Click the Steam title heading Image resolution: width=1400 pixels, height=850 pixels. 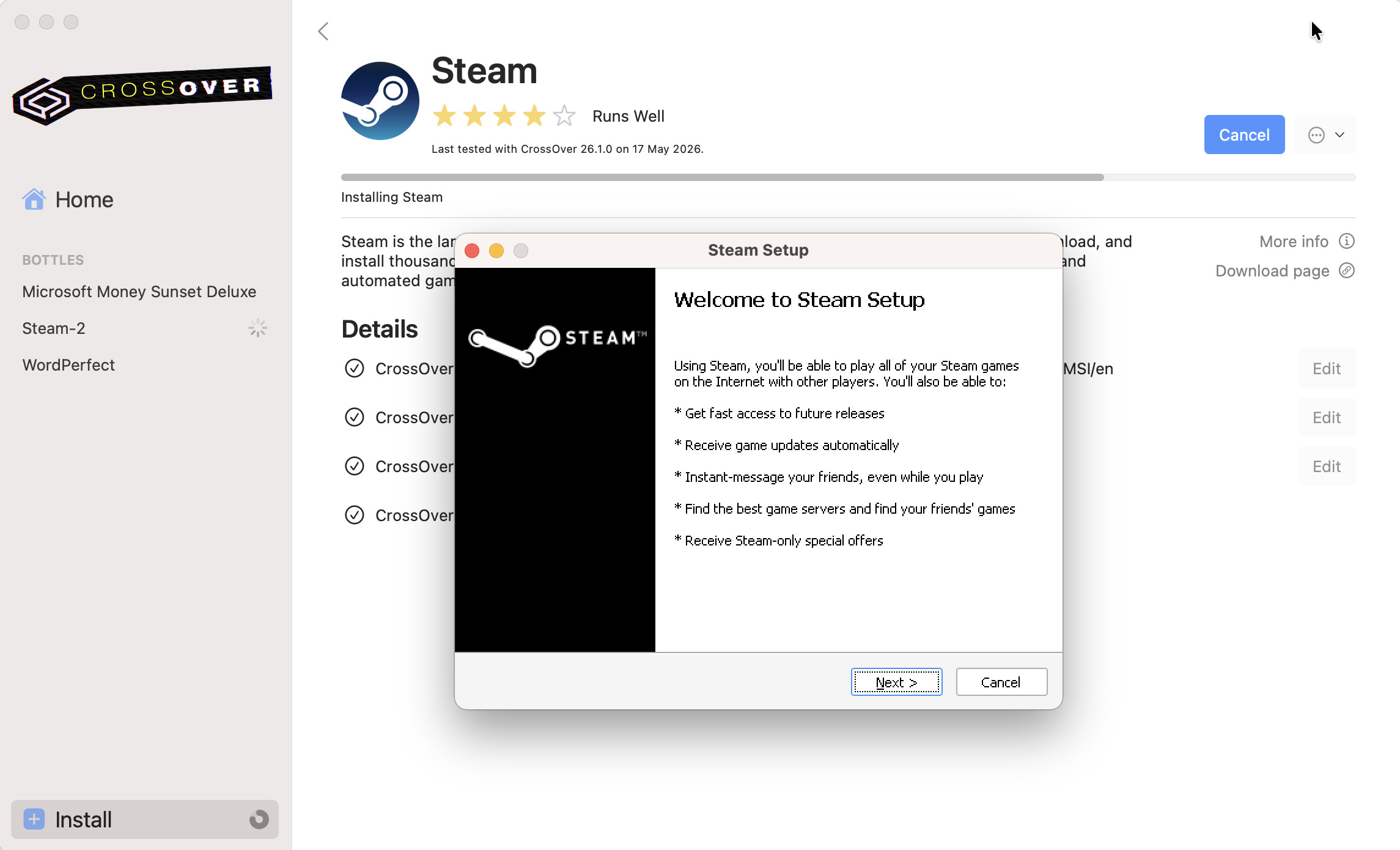484,71
